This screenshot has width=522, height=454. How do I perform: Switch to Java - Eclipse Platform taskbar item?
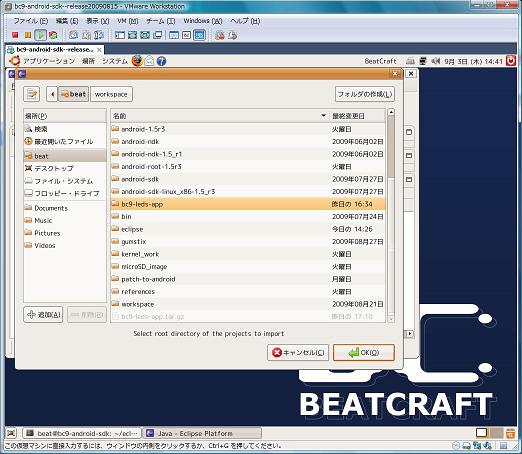click(202, 433)
